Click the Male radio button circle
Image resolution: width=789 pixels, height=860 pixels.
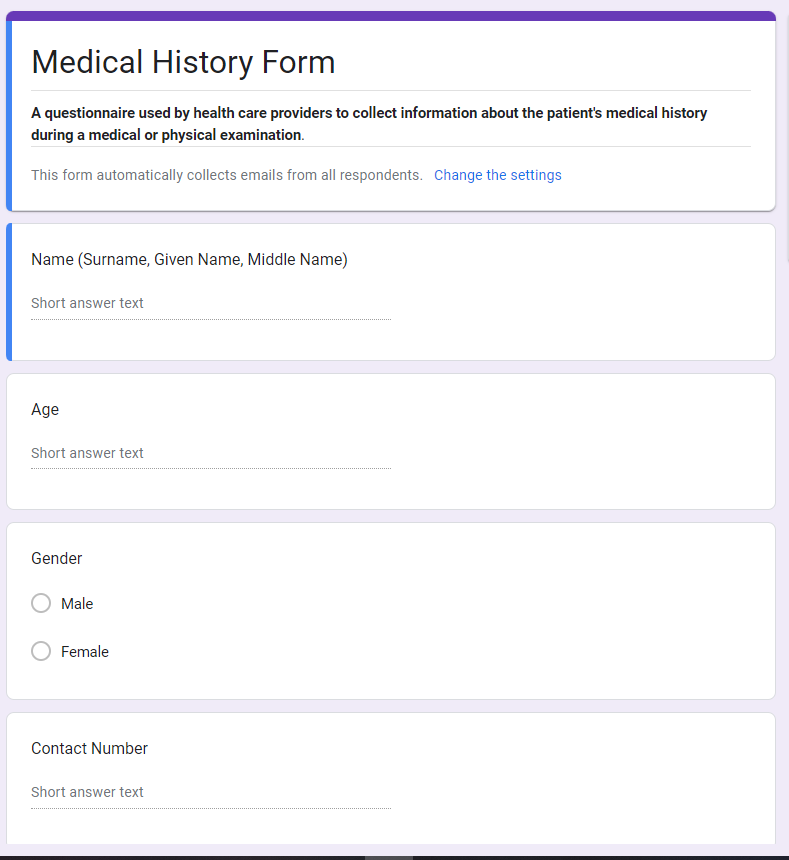pyautogui.click(x=41, y=603)
